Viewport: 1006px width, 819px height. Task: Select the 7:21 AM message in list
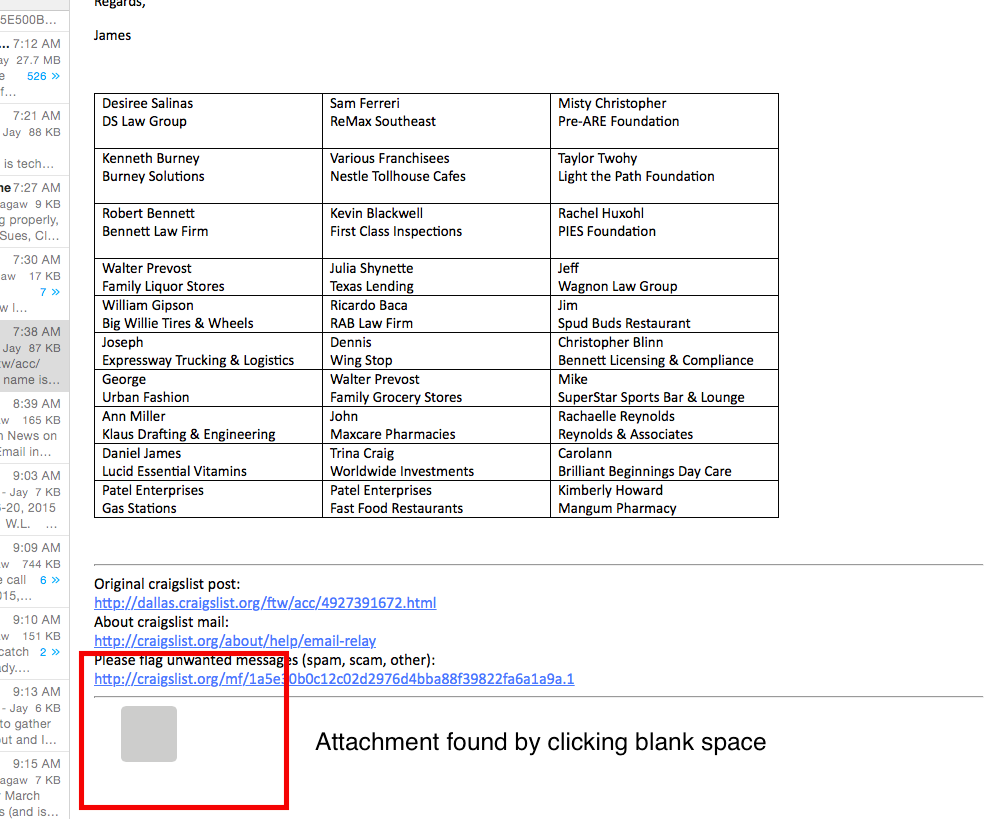coord(34,139)
